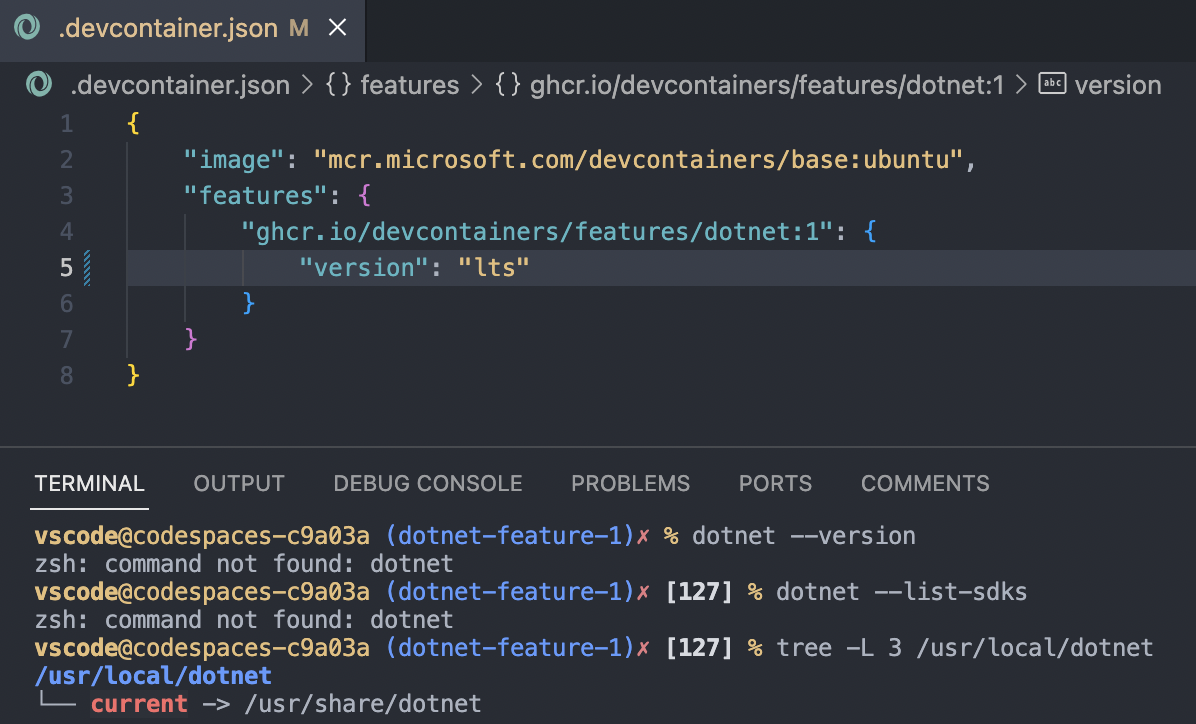Click the first vscode@codespaces-c9a03a prompt
This screenshot has height=724, width=1196.
pyautogui.click(x=202, y=536)
